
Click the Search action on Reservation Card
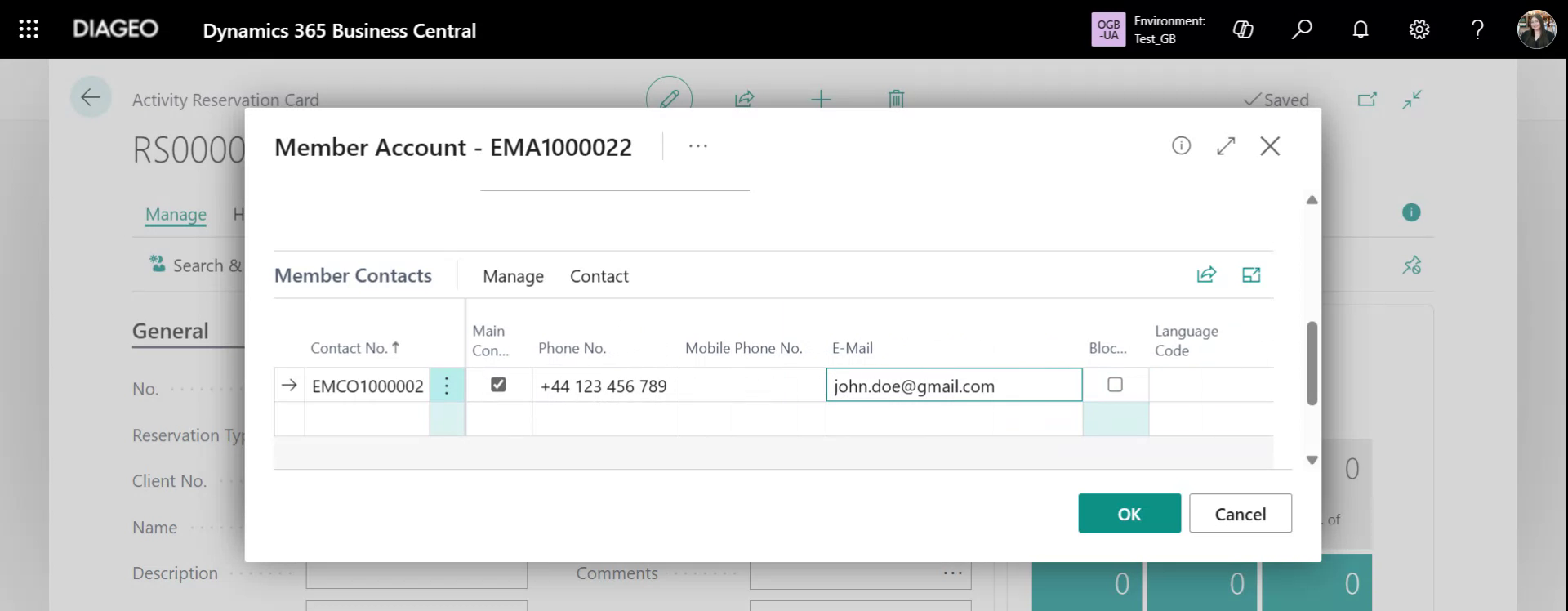tap(196, 265)
